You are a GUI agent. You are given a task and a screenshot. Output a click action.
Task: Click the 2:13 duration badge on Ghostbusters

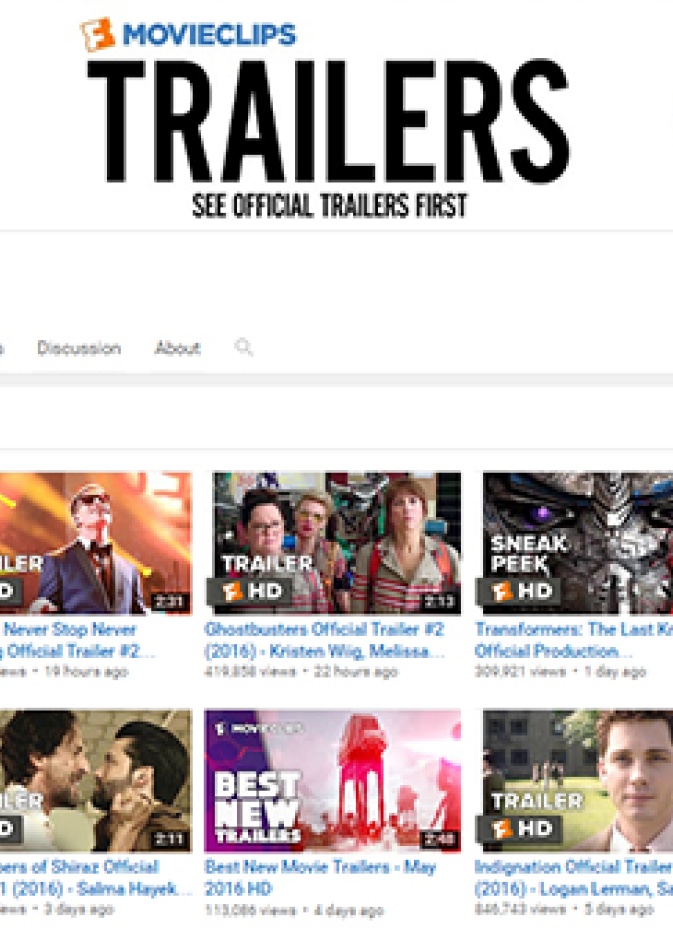coord(439,601)
